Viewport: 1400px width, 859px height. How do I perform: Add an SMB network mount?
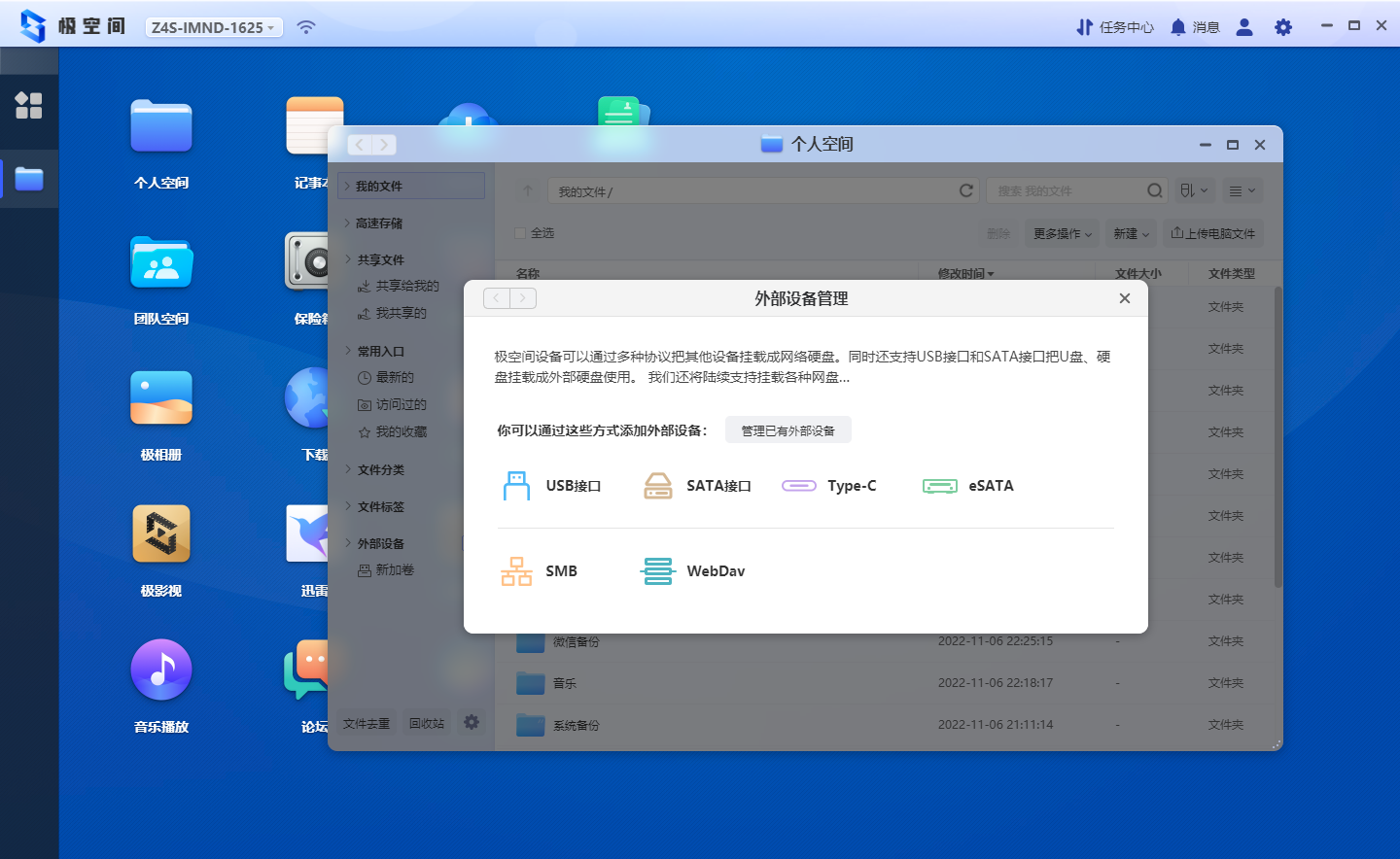[x=540, y=571]
